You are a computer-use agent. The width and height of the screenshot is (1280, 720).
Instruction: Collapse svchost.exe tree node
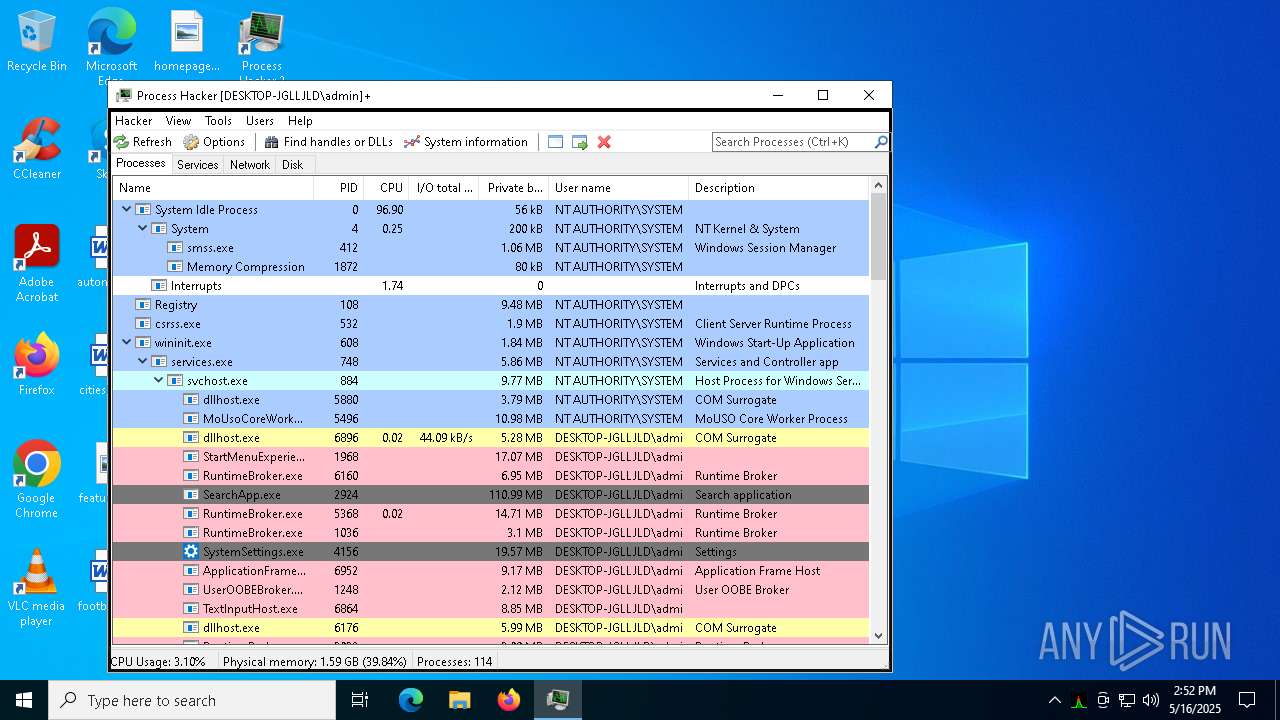point(158,381)
